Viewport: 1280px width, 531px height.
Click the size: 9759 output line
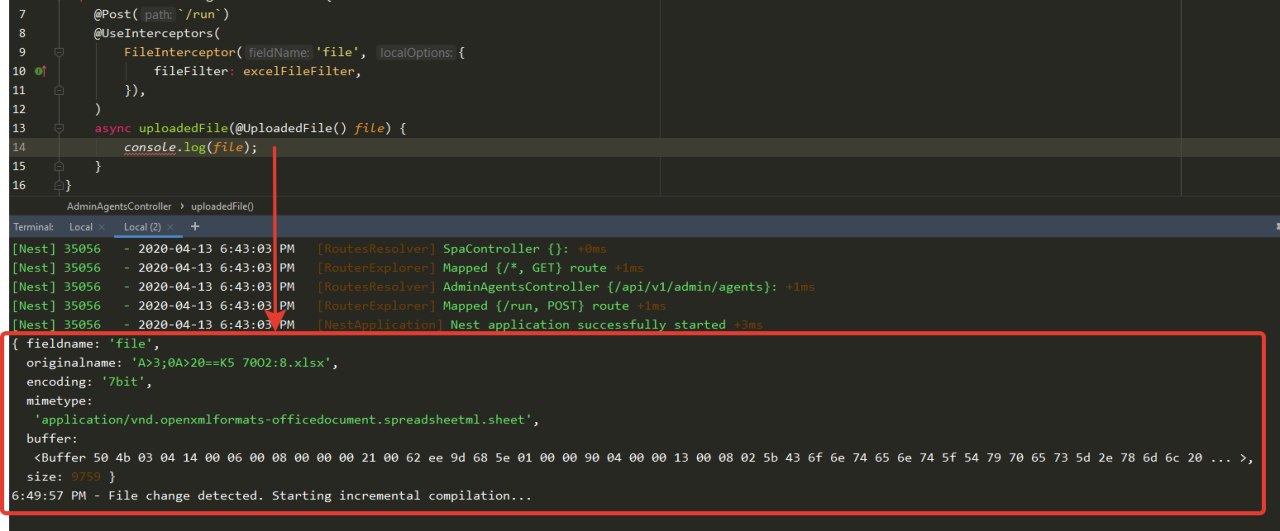71,477
